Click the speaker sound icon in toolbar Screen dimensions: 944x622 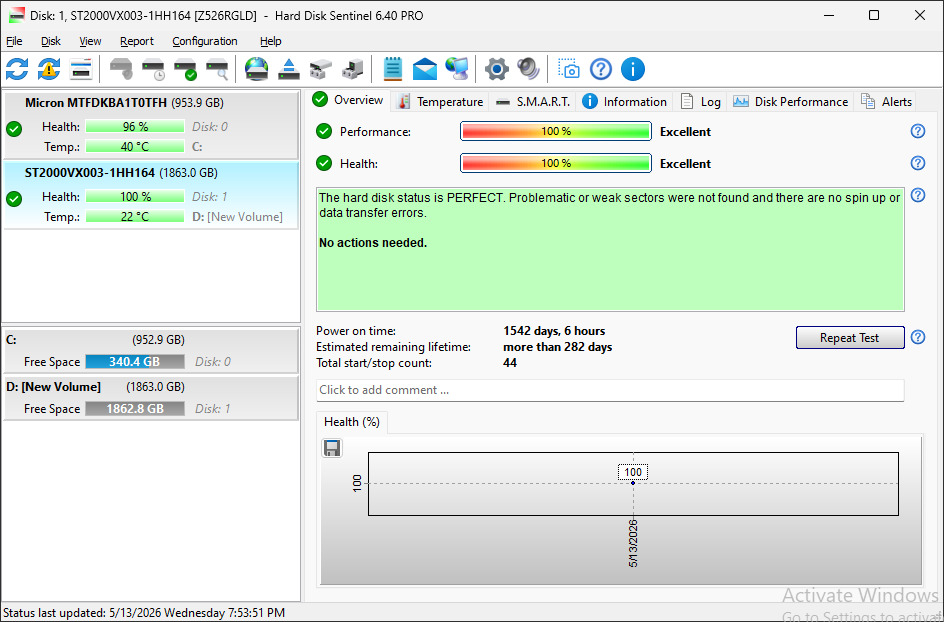click(x=529, y=69)
